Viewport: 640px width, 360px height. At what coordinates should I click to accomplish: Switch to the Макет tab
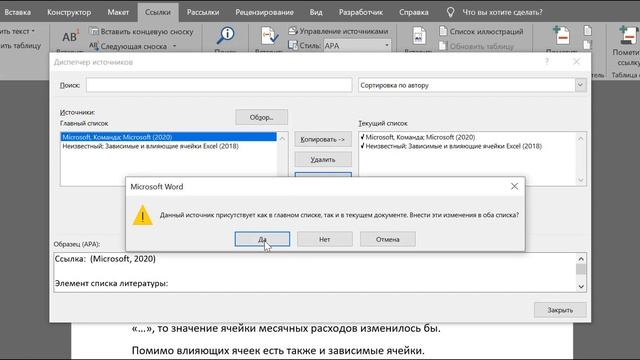118,12
